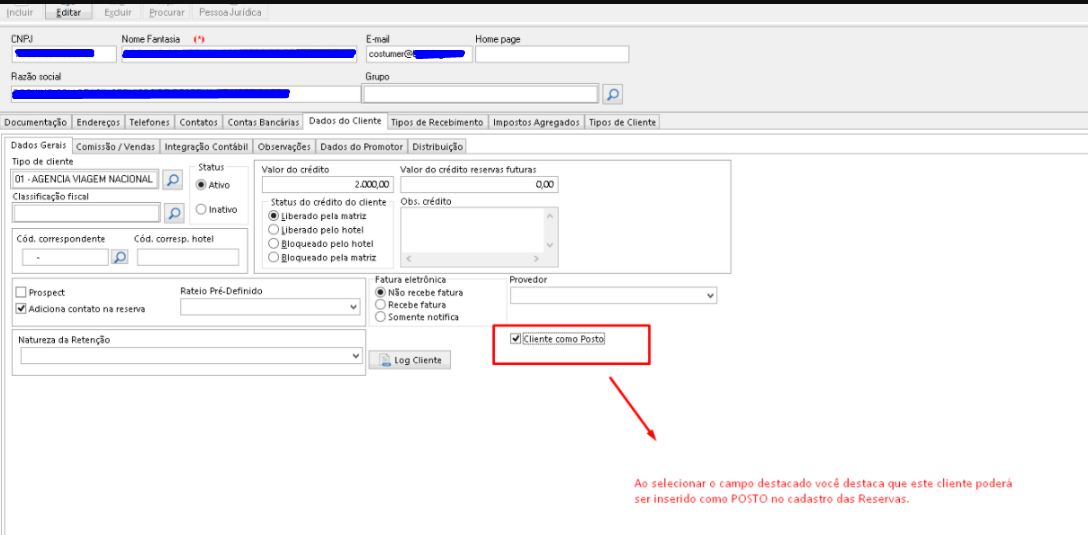The width and height of the screenshot is (1088, 535).
Task: Click the Grupo input field
Action: (480, 94)
